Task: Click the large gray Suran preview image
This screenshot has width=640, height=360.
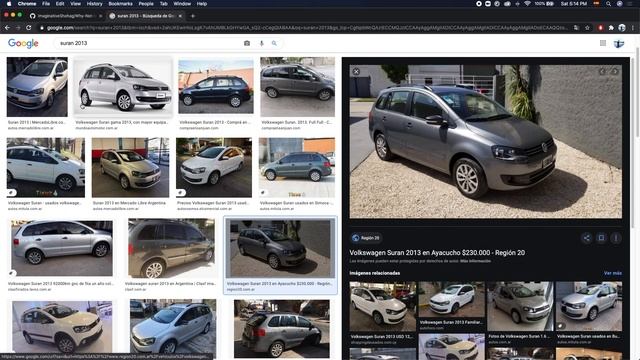Action: (486, 142)
